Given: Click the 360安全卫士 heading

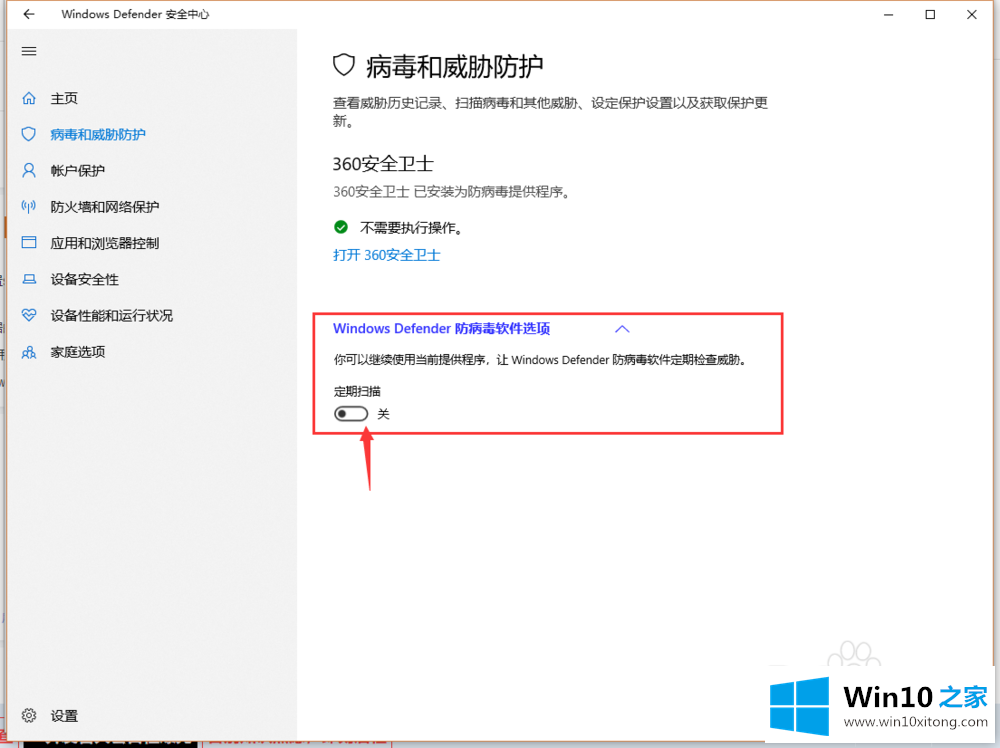Looking at the screenshot, I should pyautogui.click(x=383, y=164).
